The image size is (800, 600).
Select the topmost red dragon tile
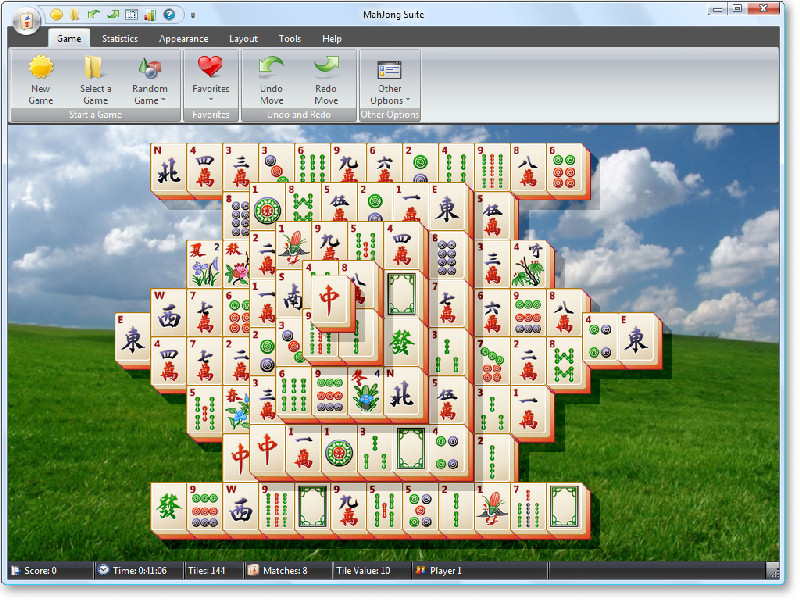pyautogui.click(x=330, y=301)
